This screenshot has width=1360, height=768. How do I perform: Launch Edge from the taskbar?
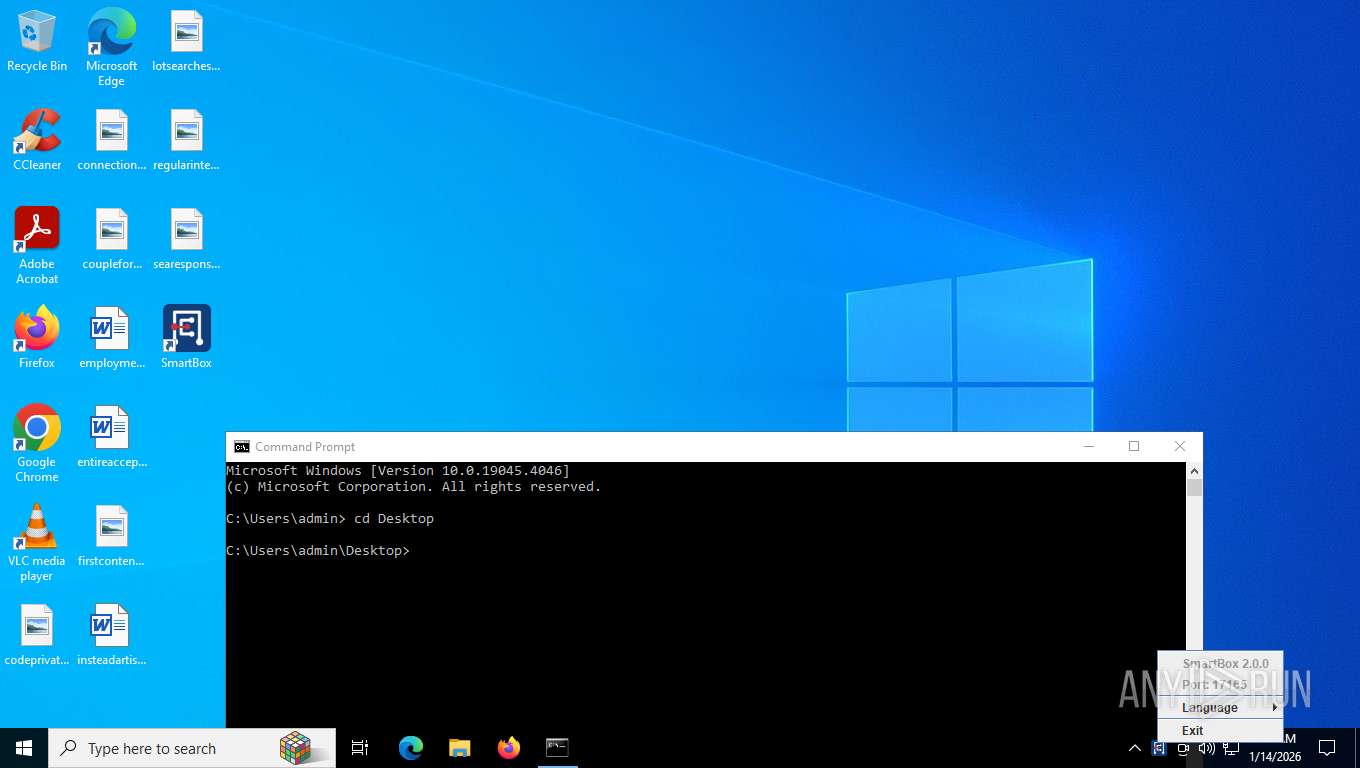410,748
